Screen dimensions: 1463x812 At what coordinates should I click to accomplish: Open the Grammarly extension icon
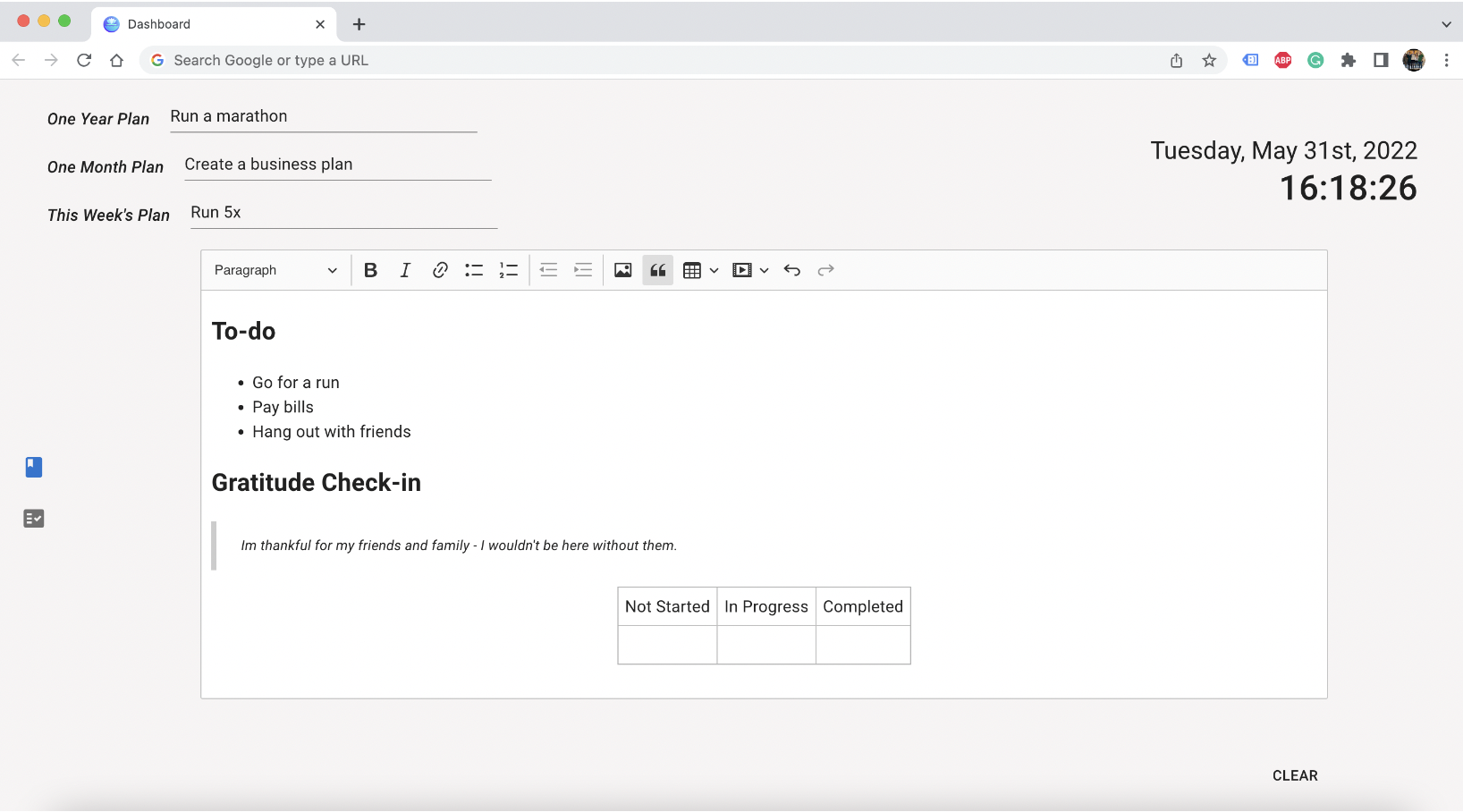(1315, 60)
